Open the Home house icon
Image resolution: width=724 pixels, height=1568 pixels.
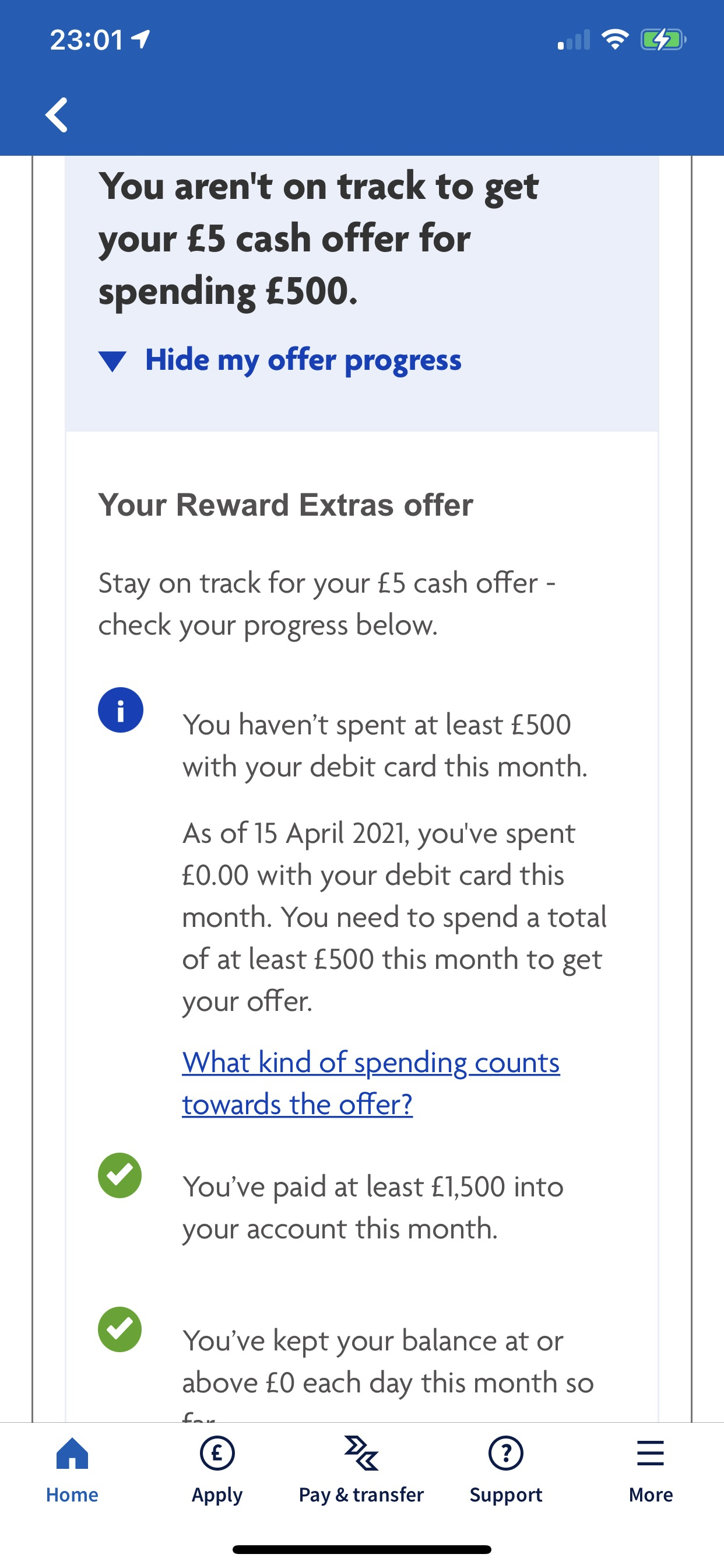(72, 1453)
